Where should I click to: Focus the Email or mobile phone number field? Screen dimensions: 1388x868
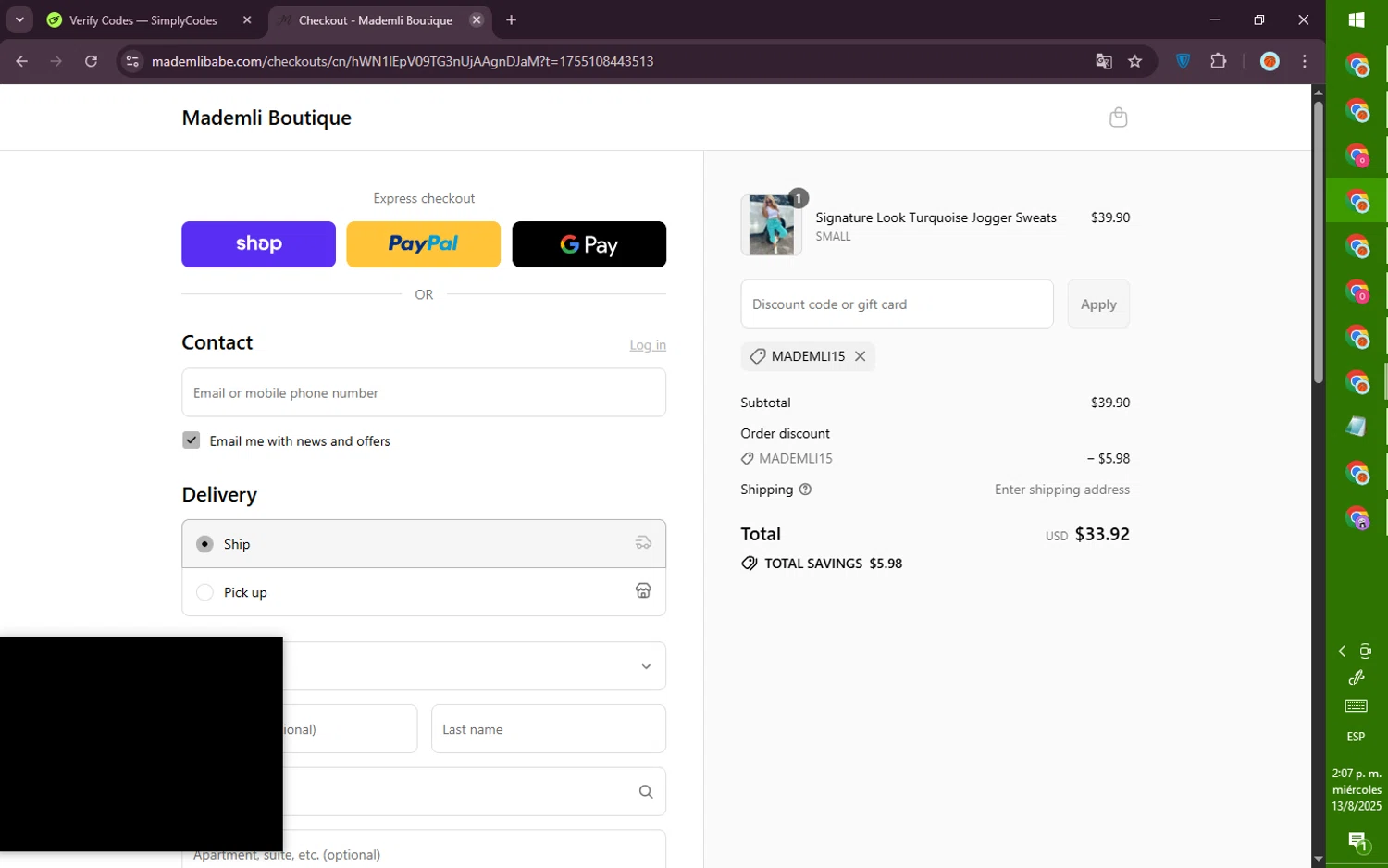click(424, 392)
